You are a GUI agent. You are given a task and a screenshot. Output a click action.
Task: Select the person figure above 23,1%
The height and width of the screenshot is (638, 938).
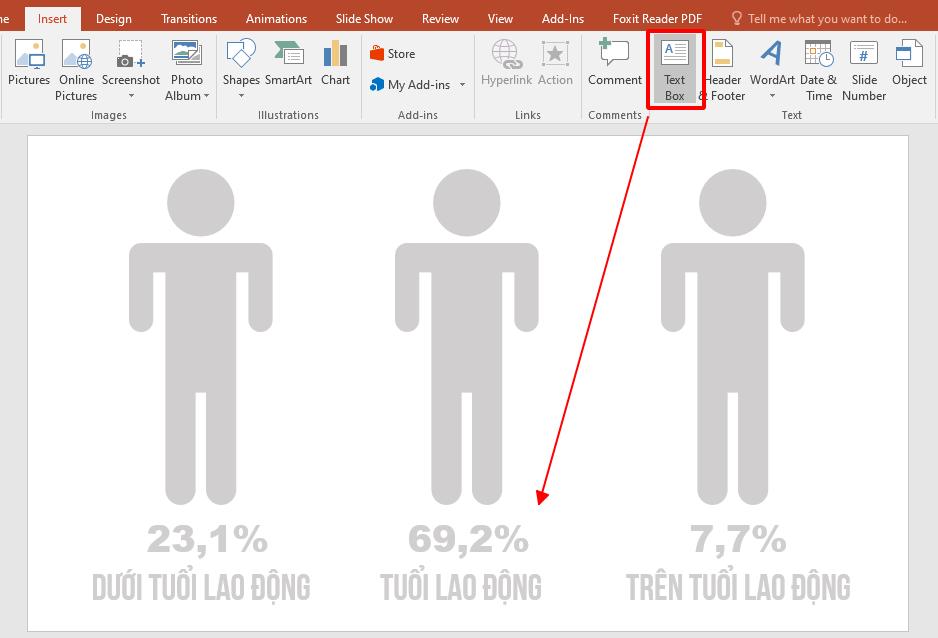(x=200, y=337)
